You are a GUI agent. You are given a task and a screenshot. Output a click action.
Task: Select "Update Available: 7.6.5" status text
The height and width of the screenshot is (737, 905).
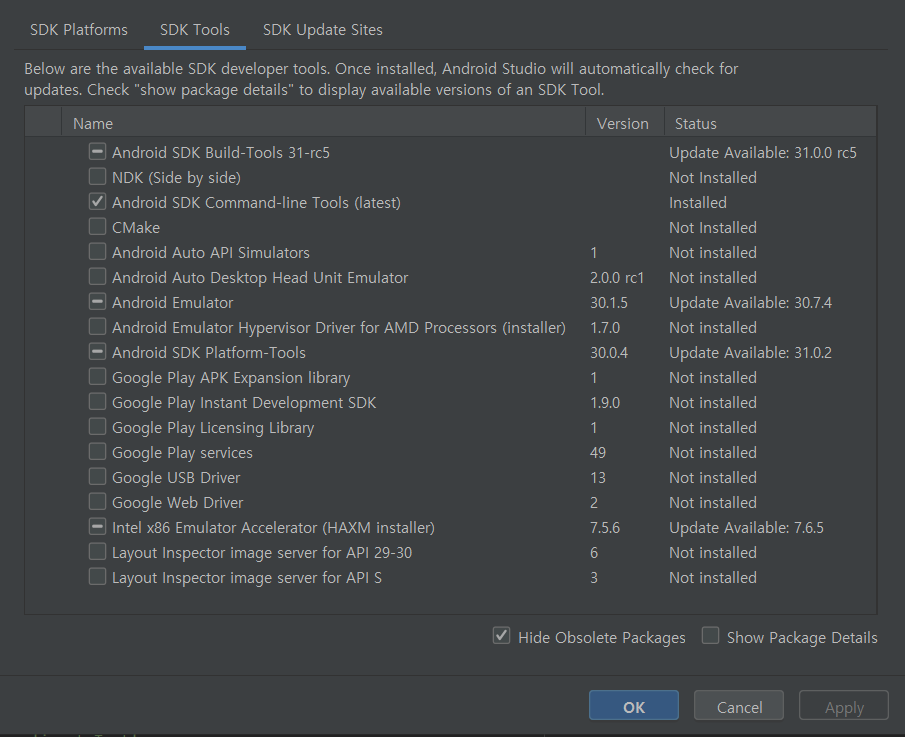(x=746, y=528)
